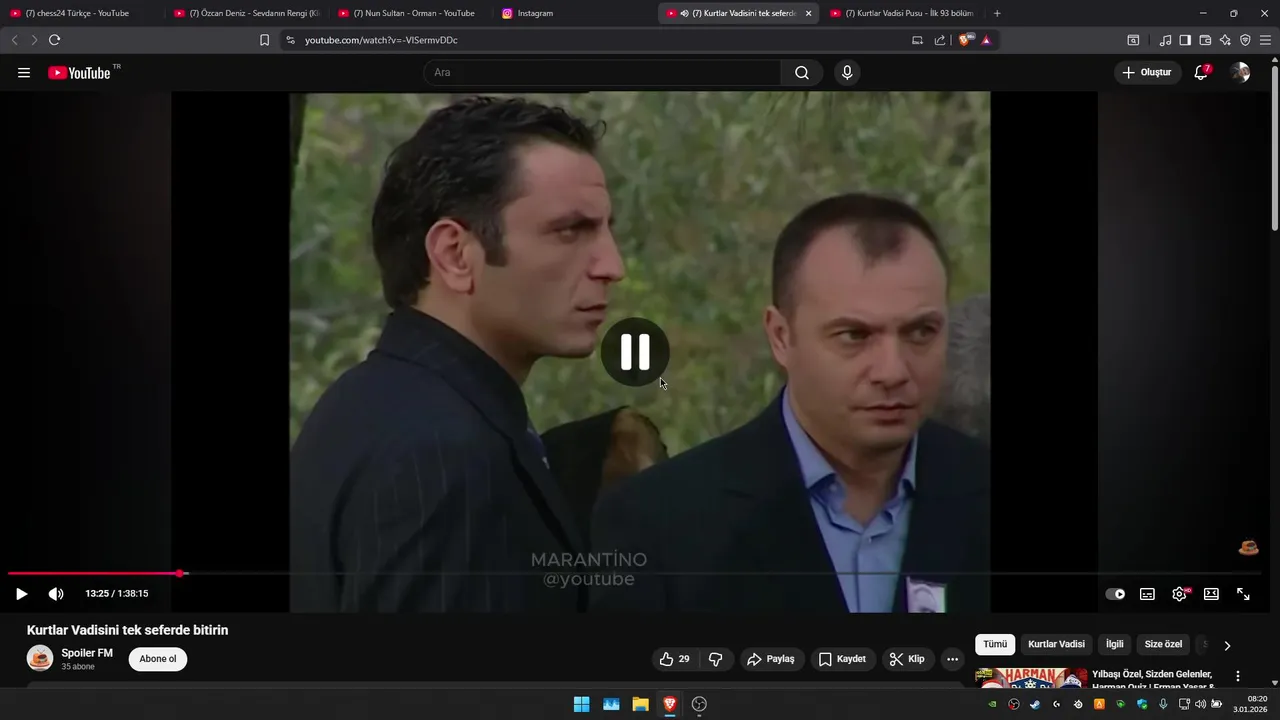Click the Paylaş share button
Viewport: 1280px width, 720px height.
771,659
